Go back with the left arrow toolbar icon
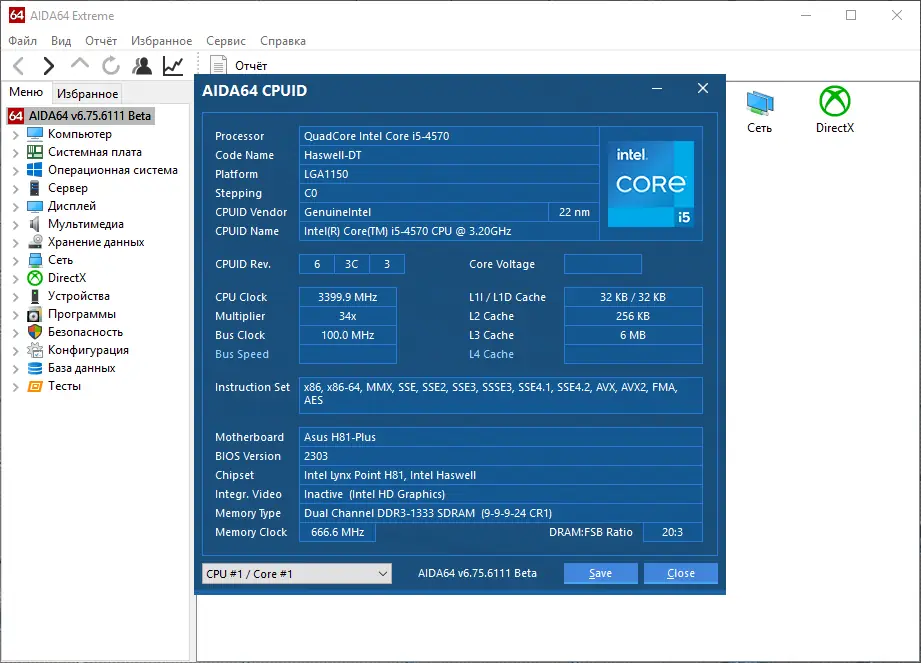The image size is (921, 663). click(18, 66)
